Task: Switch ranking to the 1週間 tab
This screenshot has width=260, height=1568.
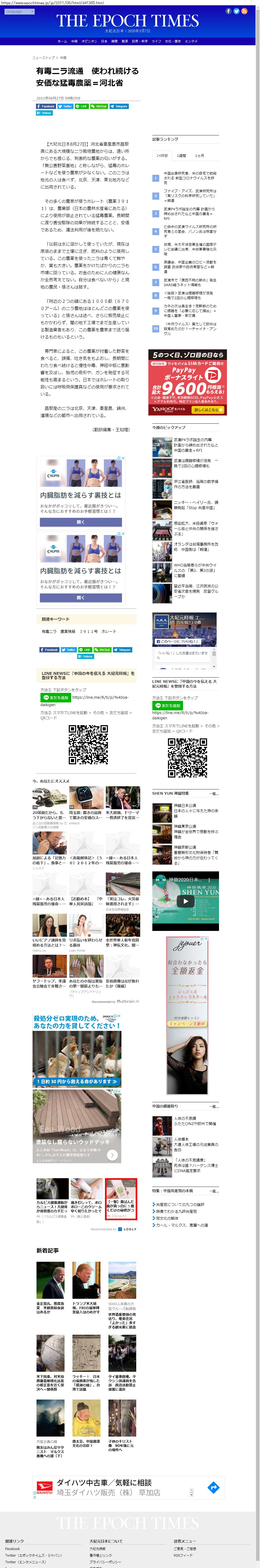Action: pyautogui.click(x=181, y=155)
